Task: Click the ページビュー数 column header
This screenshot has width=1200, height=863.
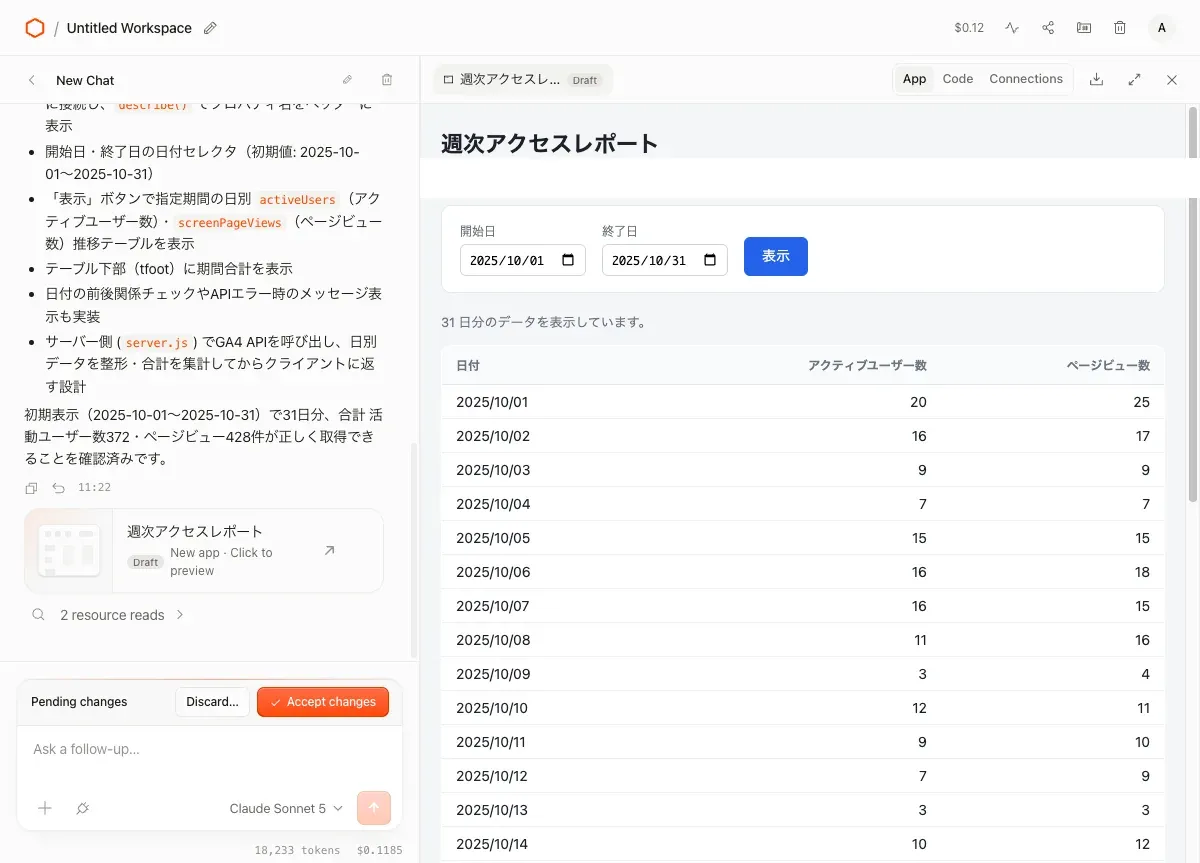Action: click(1108, 366)
